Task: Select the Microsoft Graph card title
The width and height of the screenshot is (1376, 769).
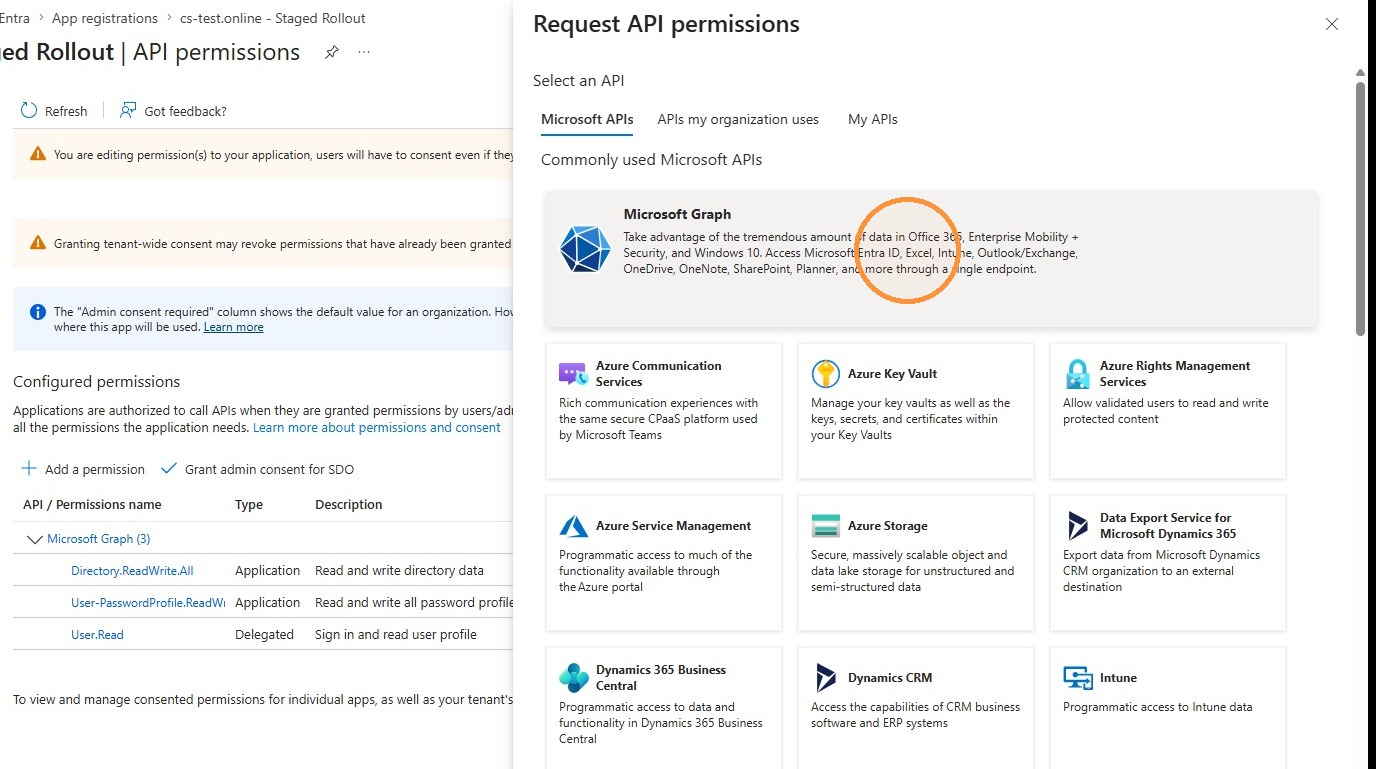Action: pos(677,214)
